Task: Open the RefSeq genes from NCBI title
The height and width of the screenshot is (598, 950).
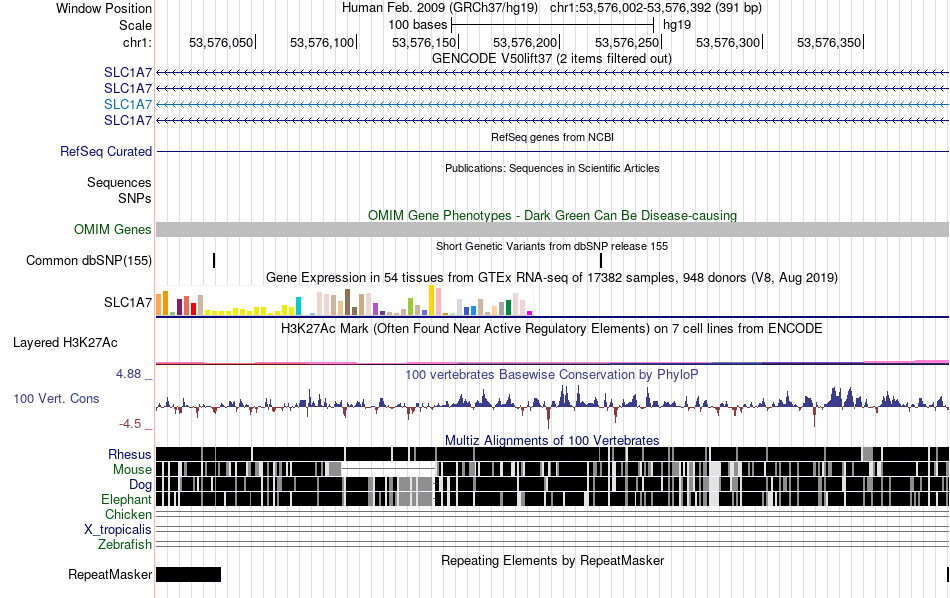Action: point(552,137)
